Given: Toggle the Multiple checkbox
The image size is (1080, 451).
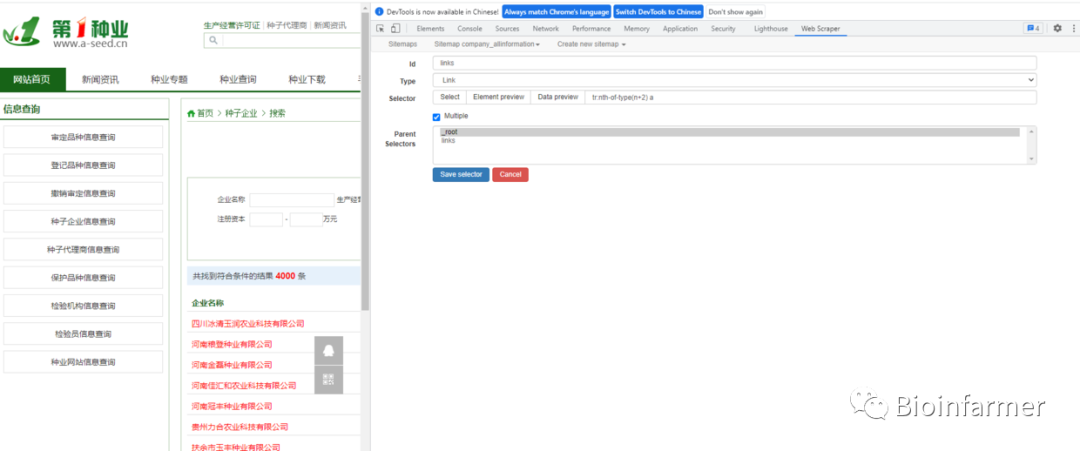Looking at the screenshot, I should [x=436, y=117].
